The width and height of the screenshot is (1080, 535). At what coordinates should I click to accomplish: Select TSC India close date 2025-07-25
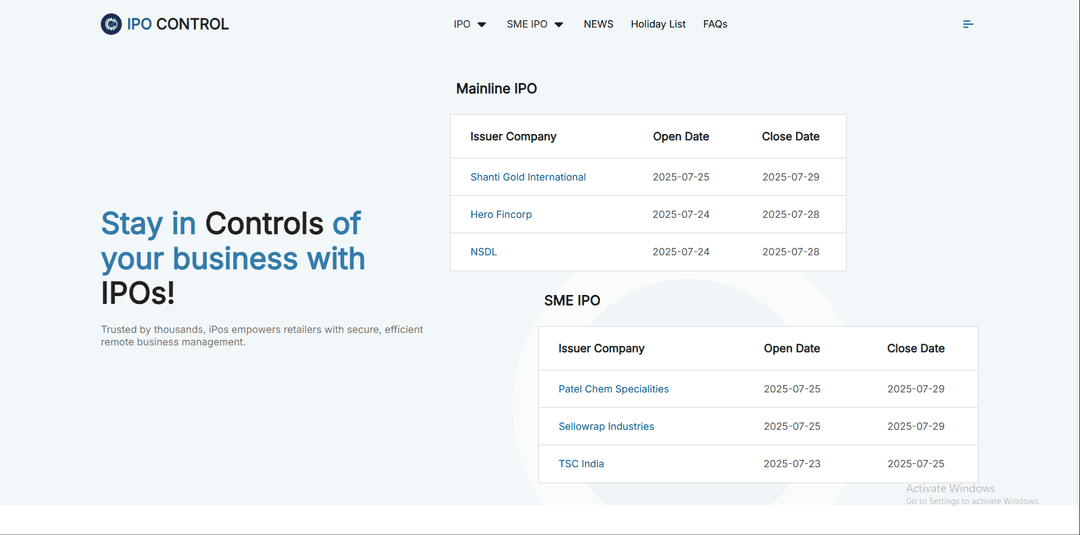click(915, 464)
